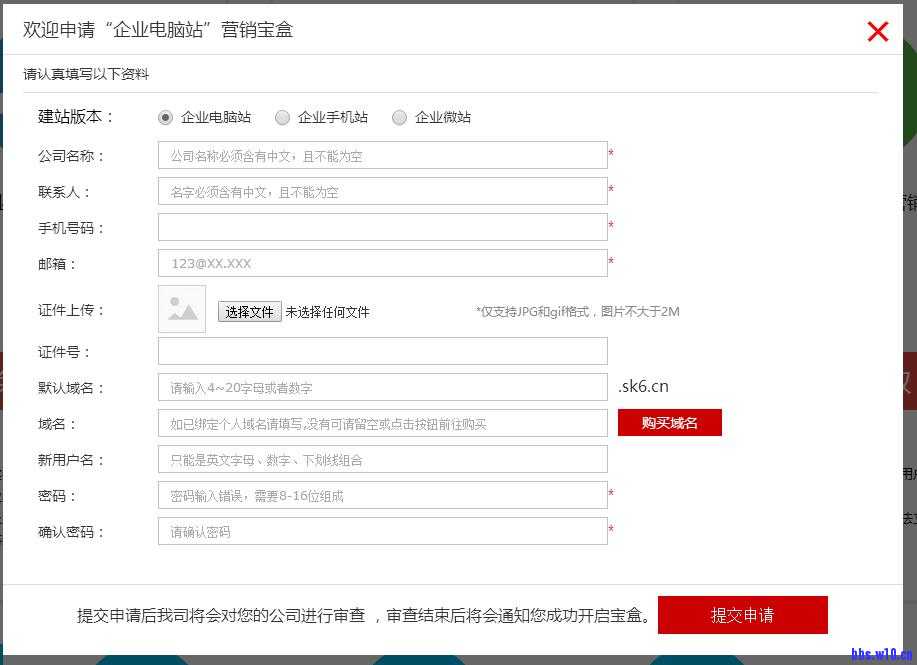Click the 邮箱 email field
The height and width of the screenshot is (665, 917).
382,264
